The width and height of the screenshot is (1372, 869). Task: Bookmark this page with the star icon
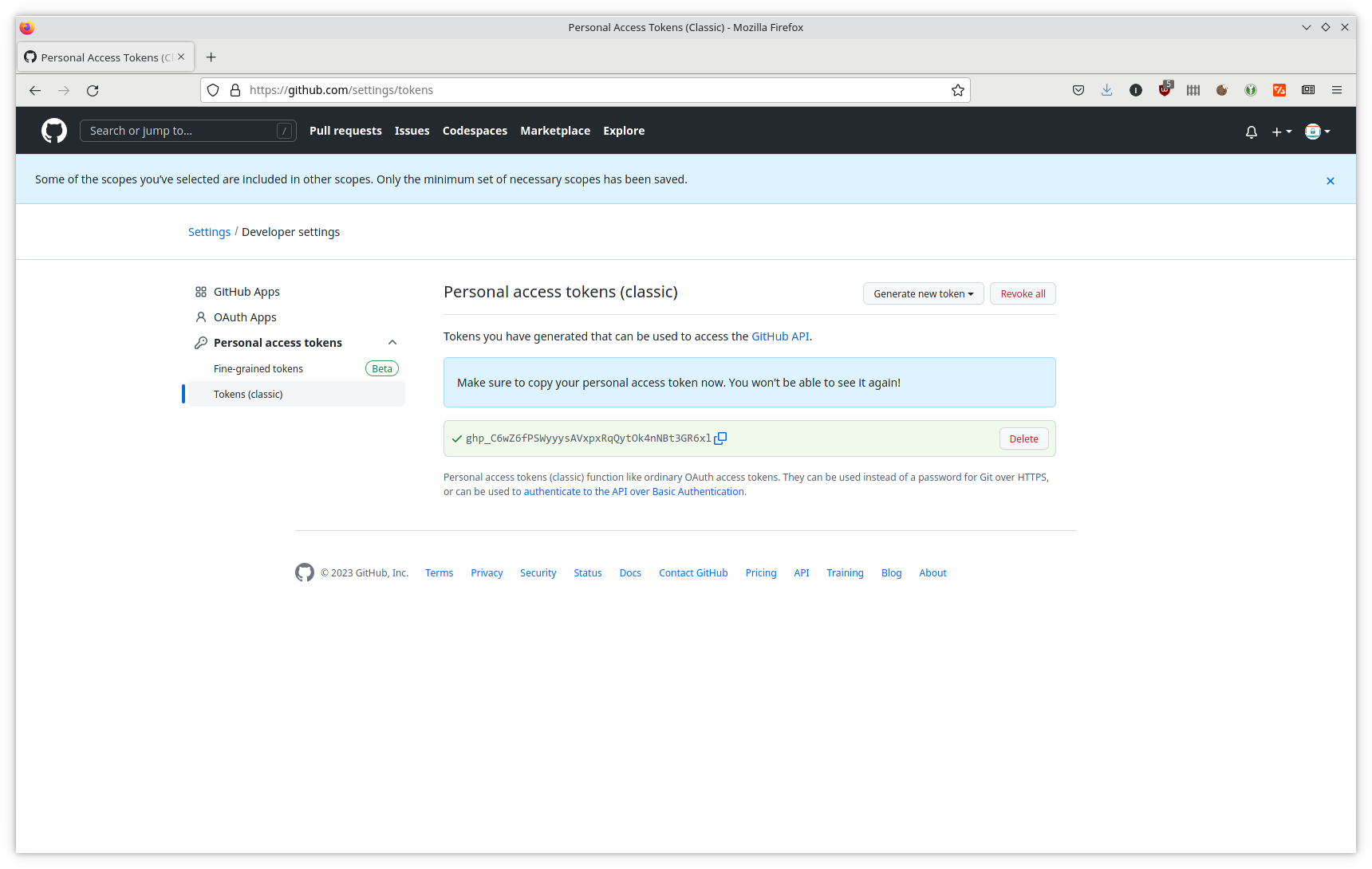(957, 90)
